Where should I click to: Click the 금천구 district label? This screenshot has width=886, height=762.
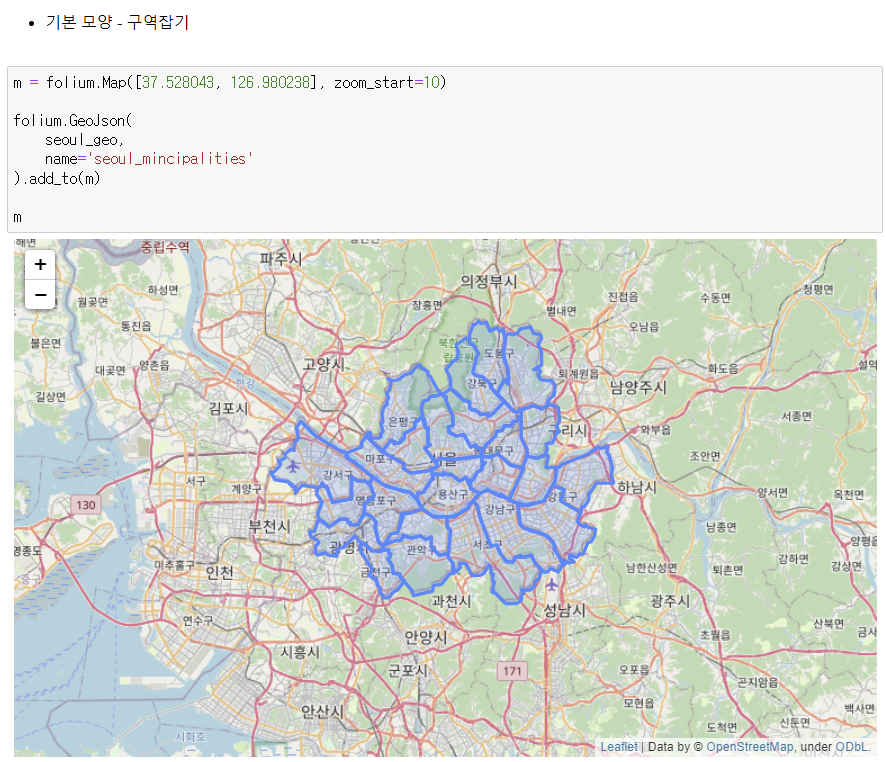click(376, 572)
